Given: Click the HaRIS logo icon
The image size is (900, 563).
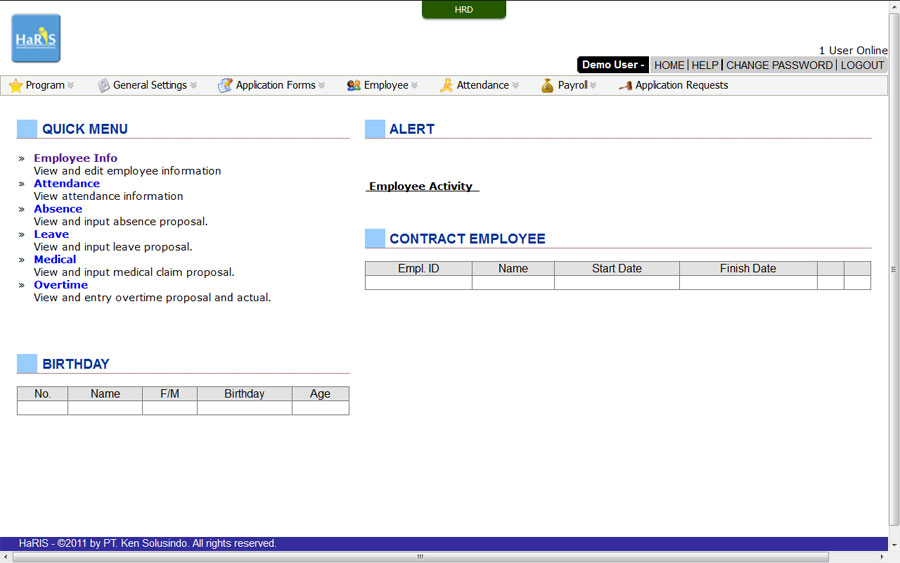Looking at the screenshot, I should [36, 39].
